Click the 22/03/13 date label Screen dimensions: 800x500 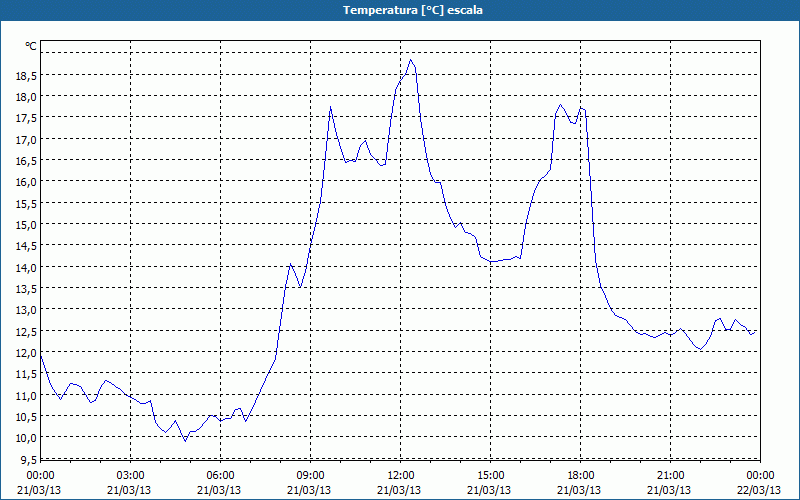759,490
